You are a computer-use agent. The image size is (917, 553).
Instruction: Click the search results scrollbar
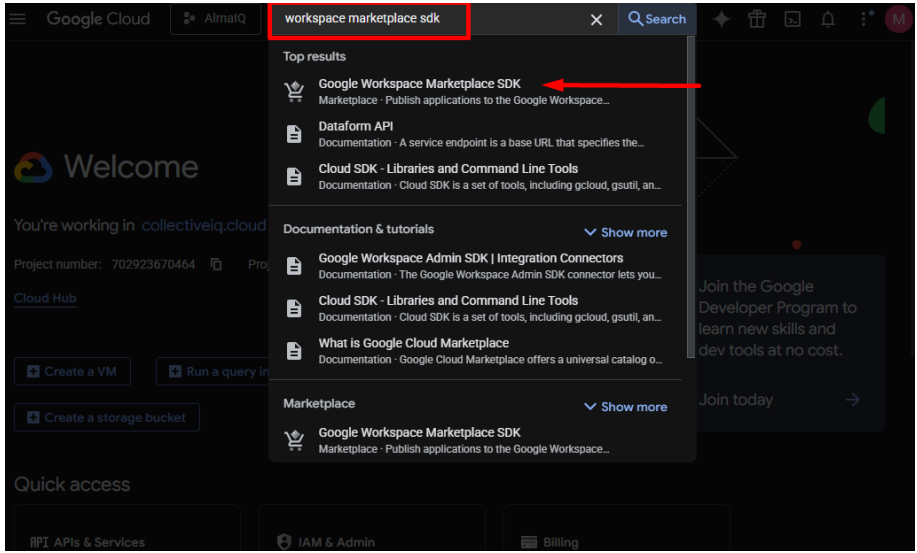[x=690, y=199]
